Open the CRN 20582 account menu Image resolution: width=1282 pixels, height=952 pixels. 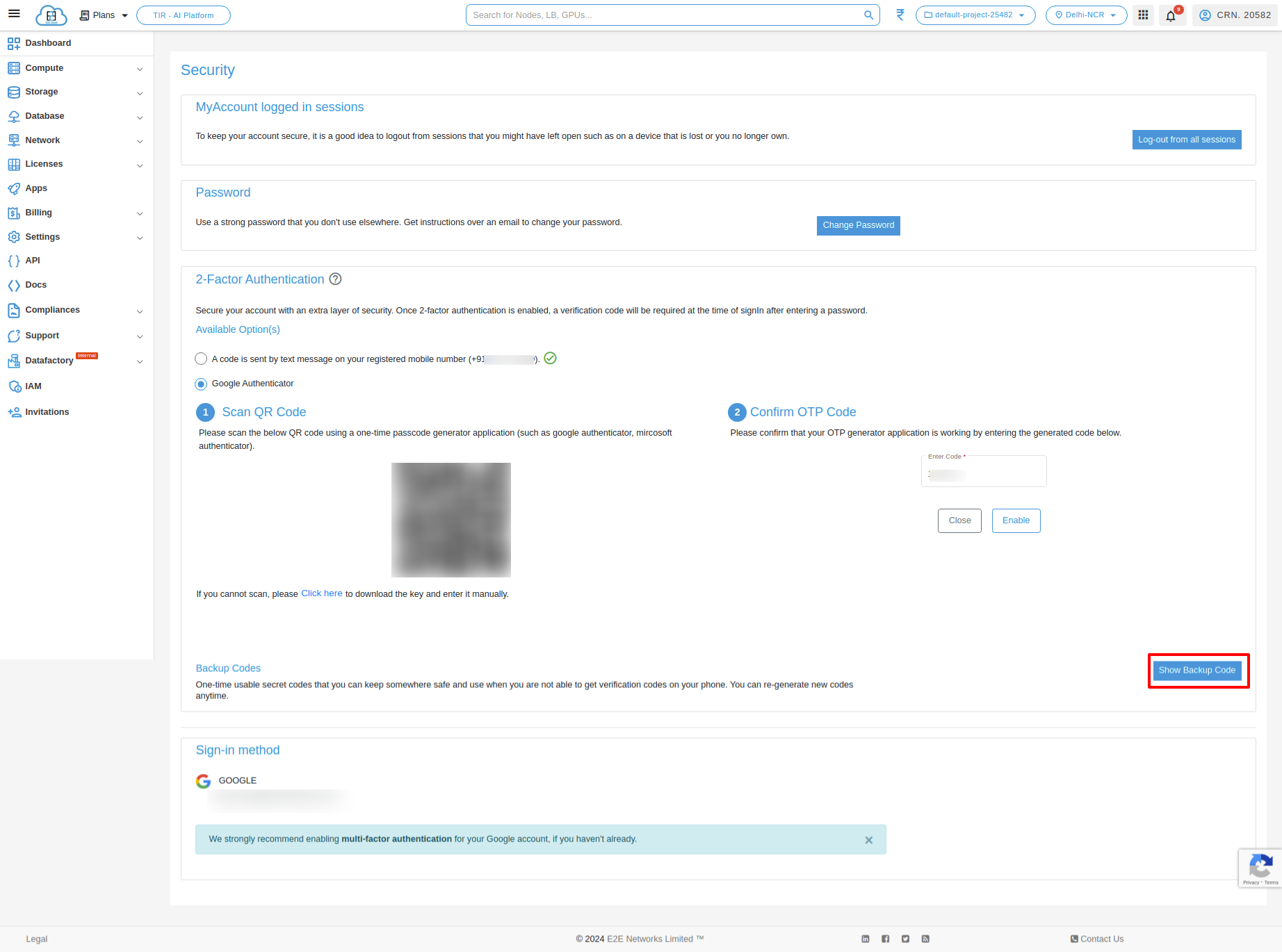1235,15
